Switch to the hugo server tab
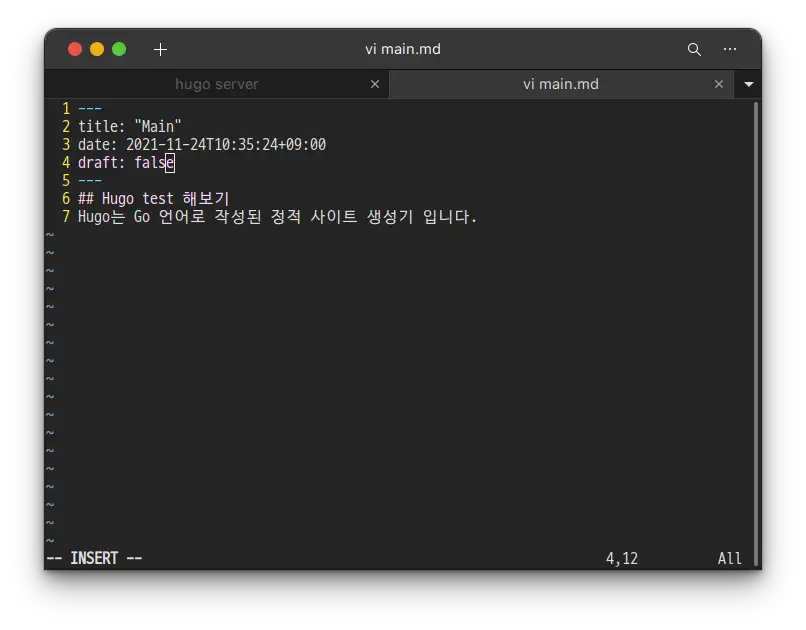Viewport: 806px width, 630px height. [x=216, y=84]
